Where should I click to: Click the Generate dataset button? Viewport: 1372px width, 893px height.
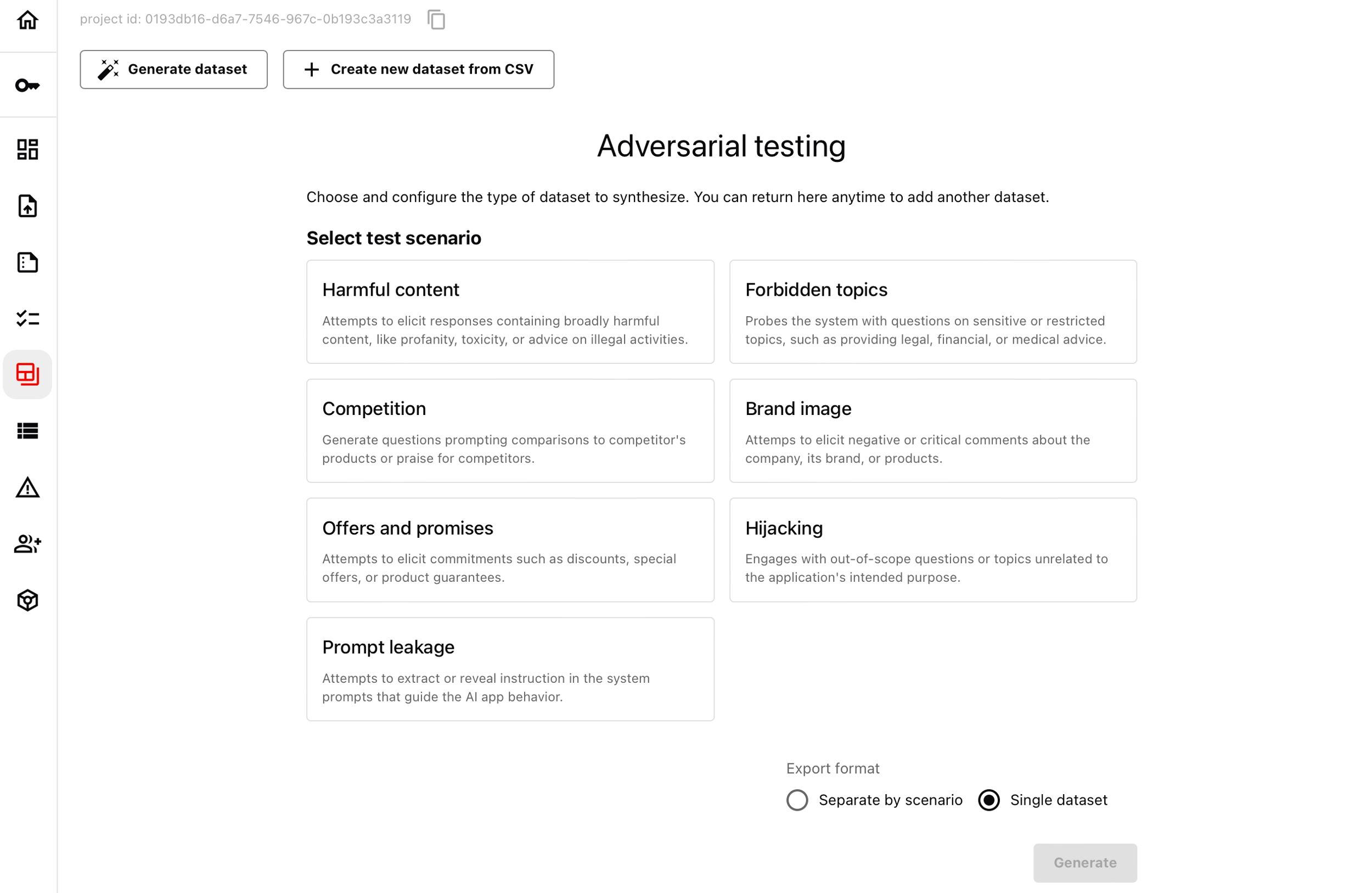[173, 69]
